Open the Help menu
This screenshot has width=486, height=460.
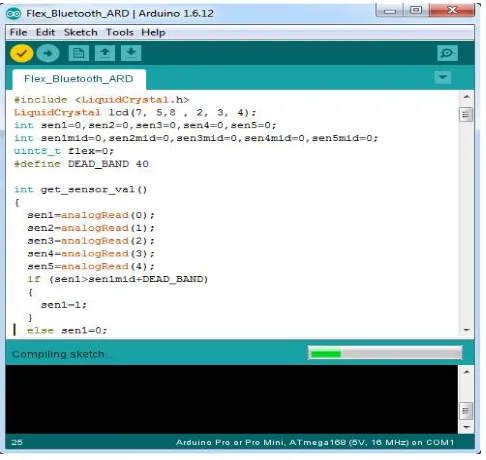pyautogui.click(x=153, y=32)
